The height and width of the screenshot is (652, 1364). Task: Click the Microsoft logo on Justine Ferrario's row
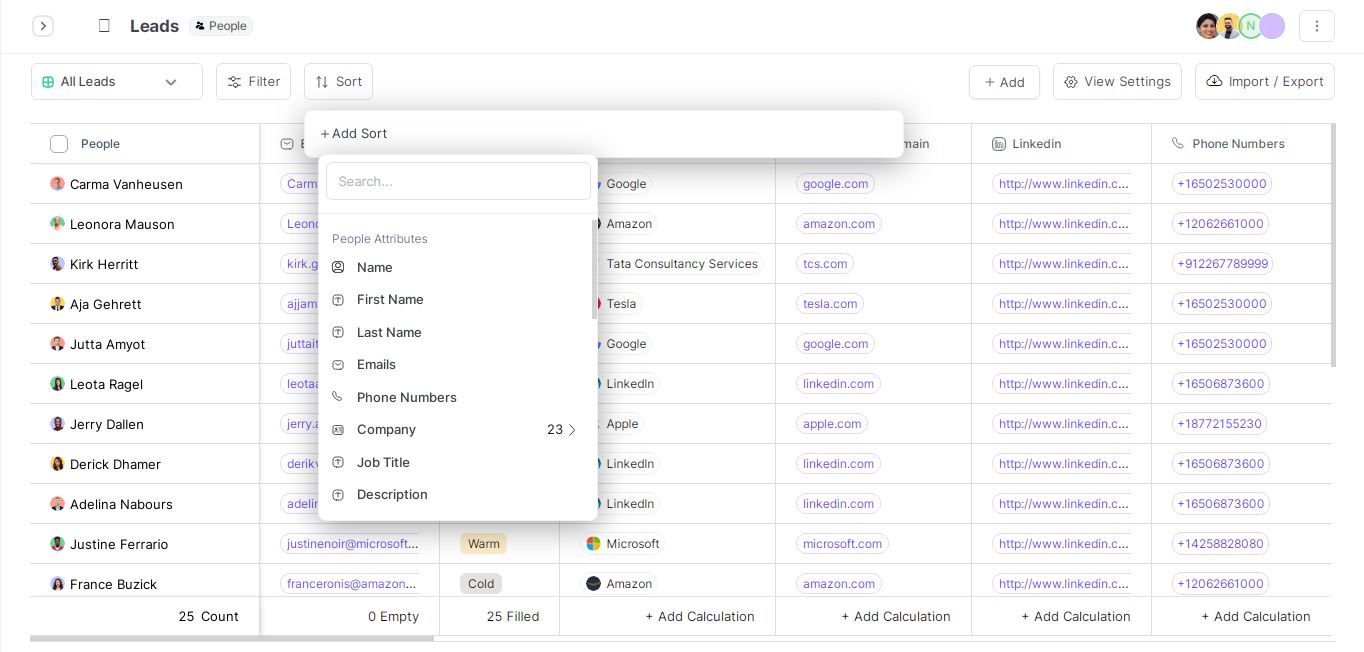tap(593, 544)
